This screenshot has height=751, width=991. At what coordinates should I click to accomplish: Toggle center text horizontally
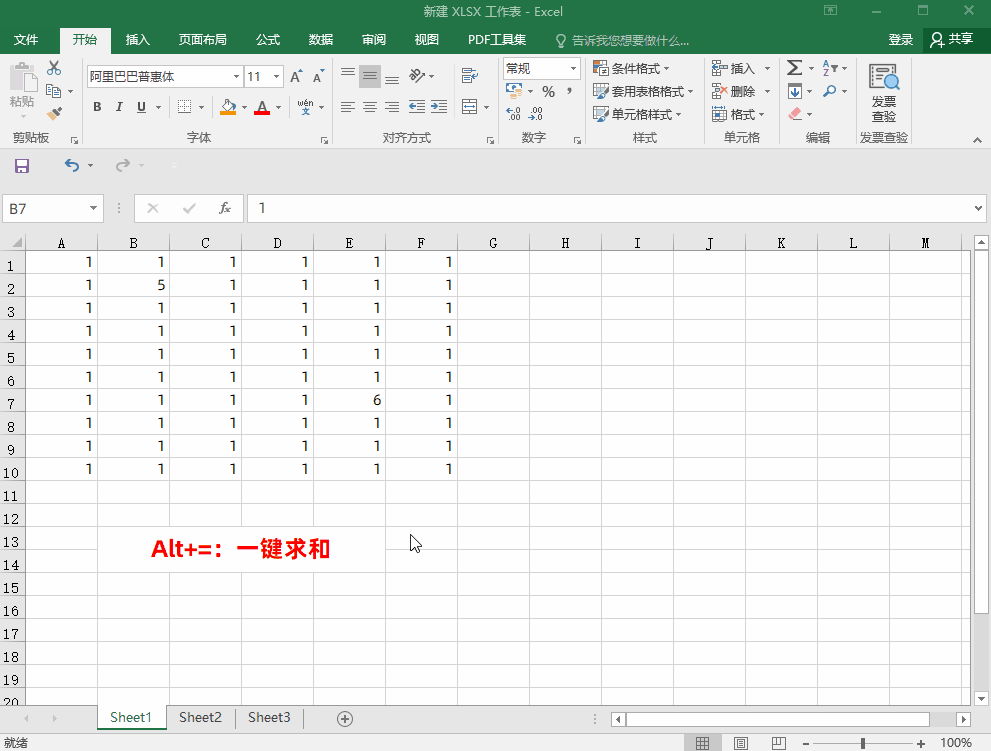(x=370, y=106)
